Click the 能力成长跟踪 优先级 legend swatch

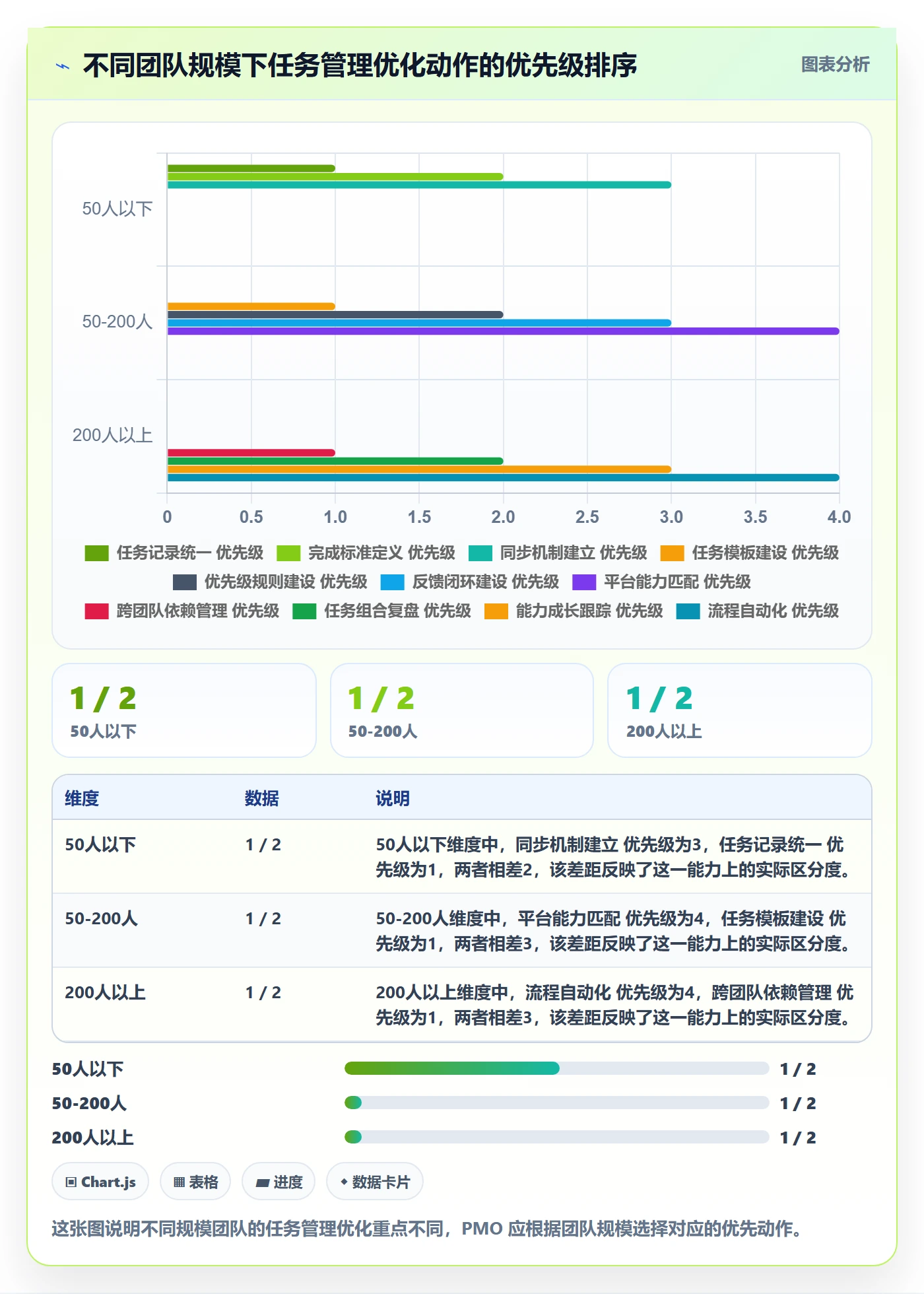pos(496,611)
